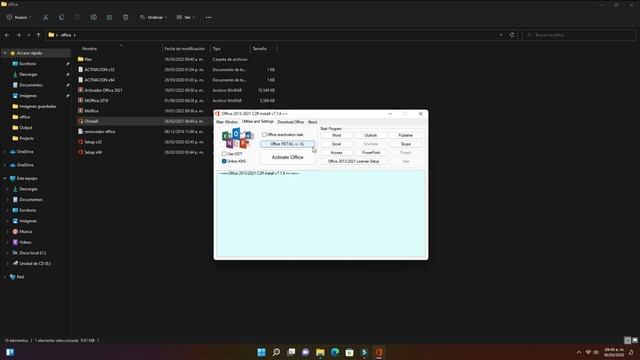Switch to Main Window tab
640x360 pixels.
pyautogui.click(x=227, y=122)
